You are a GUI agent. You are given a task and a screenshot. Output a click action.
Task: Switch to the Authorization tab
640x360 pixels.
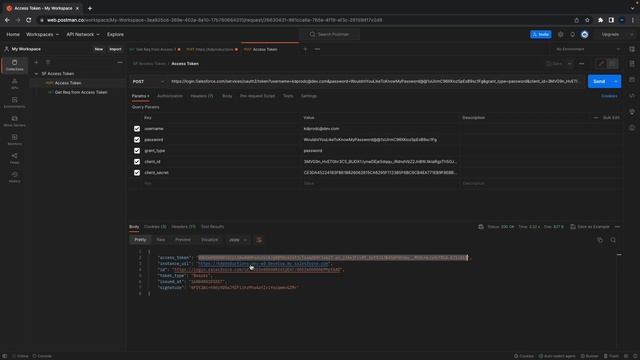(x=170, y=96)
